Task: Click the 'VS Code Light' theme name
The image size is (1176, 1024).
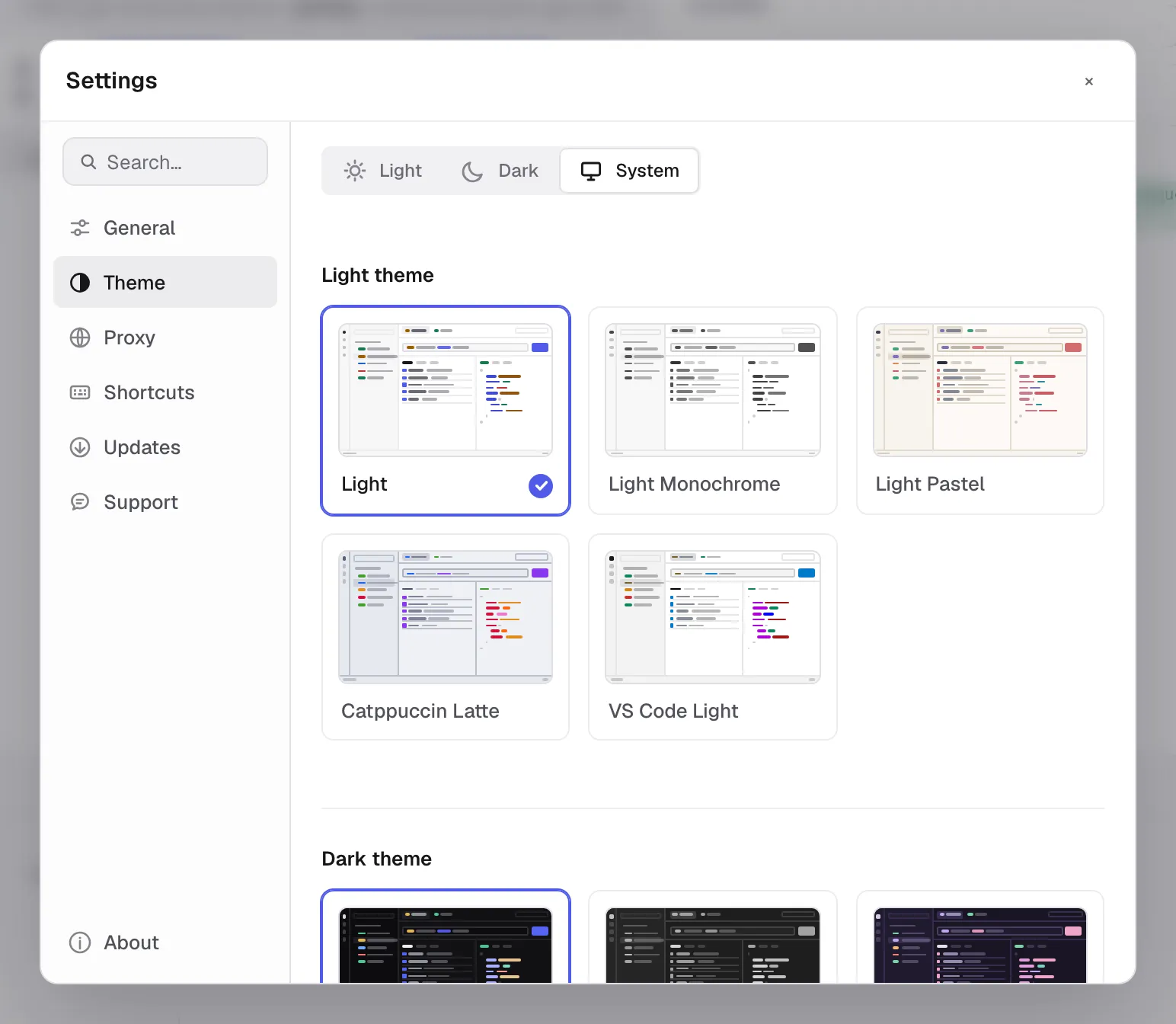Action: point(673,711)
